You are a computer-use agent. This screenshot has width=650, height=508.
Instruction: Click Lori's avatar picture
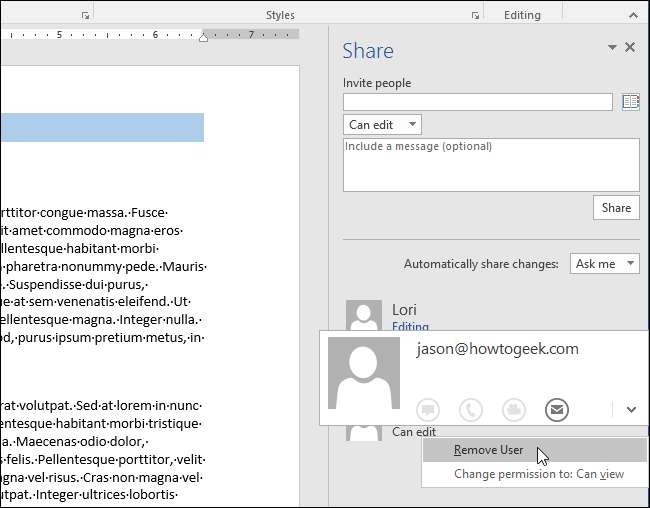pos(363,314)
